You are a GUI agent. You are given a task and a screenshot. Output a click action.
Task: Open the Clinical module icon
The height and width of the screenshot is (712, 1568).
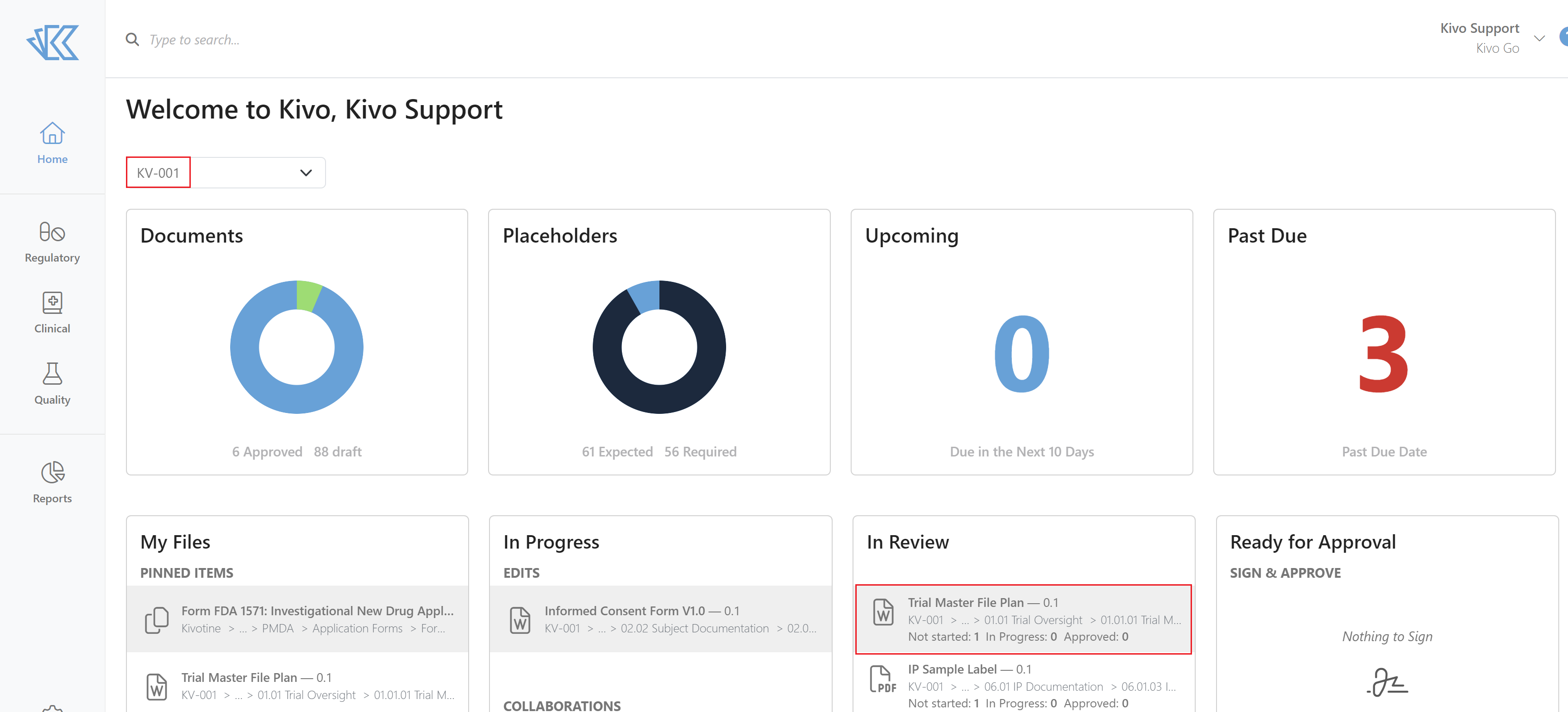[x=52, y=302]
